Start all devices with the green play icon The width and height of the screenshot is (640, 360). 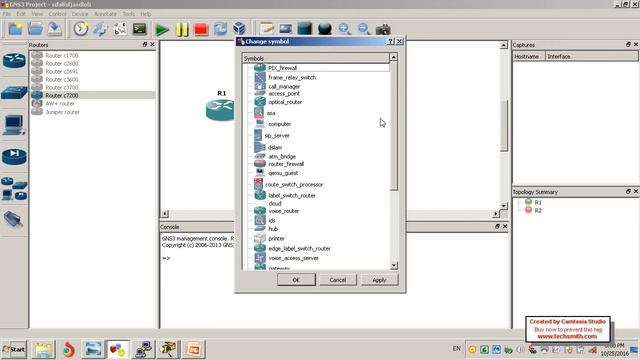coord(162,29)
